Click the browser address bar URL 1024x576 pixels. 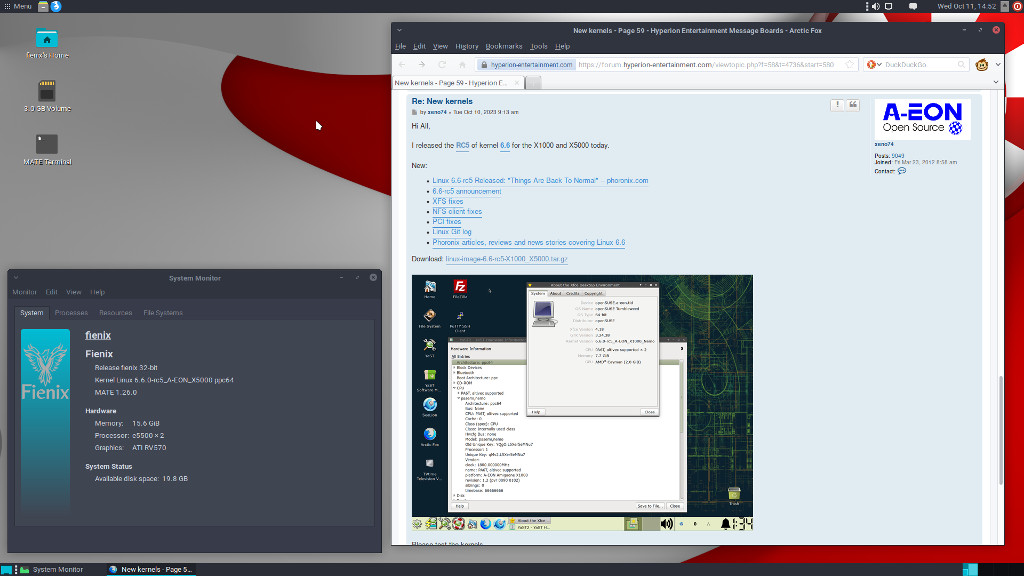point(706,65)
